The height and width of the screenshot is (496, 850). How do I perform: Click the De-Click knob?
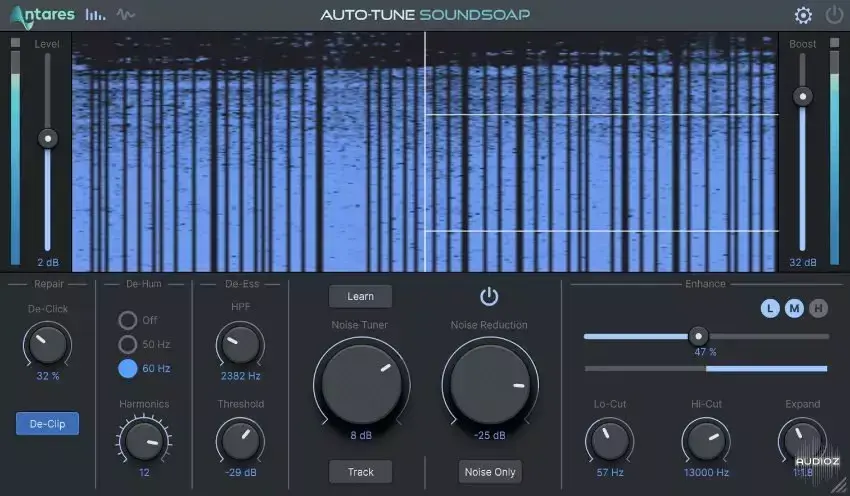(48, 345)
